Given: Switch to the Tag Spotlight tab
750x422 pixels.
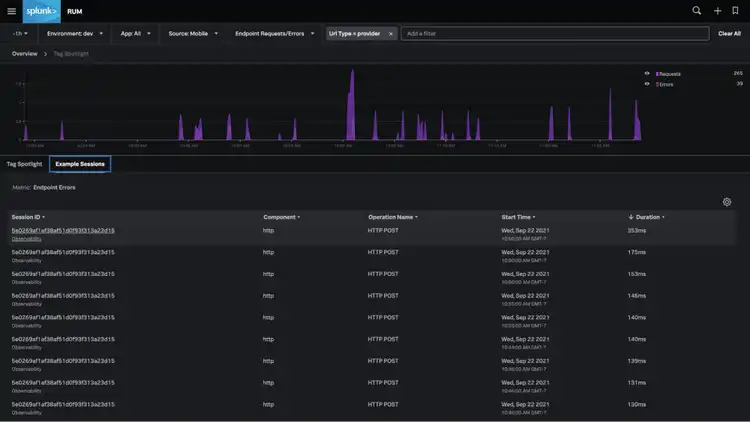Looking at the screenshot, I should pos(24,163).
